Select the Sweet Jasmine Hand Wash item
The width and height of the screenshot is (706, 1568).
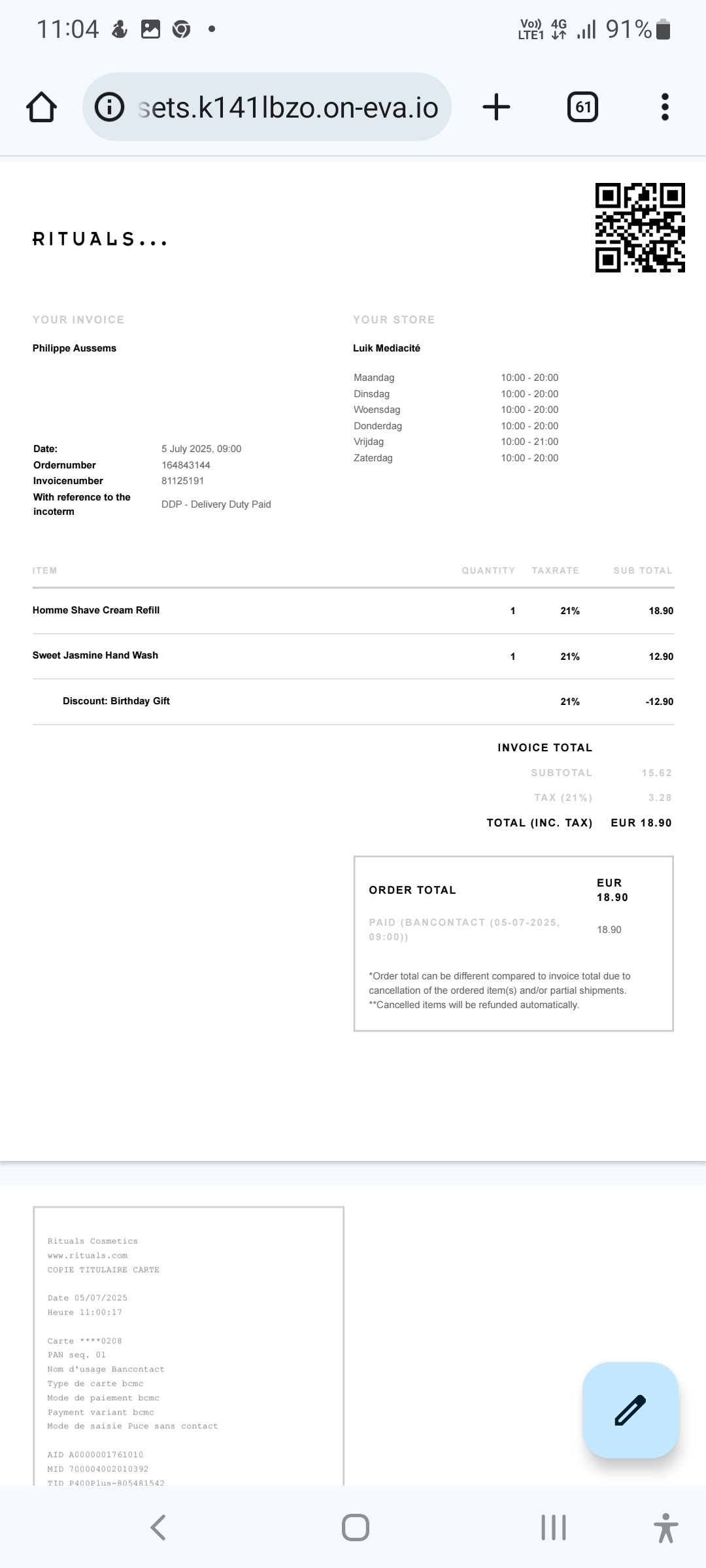95,655
